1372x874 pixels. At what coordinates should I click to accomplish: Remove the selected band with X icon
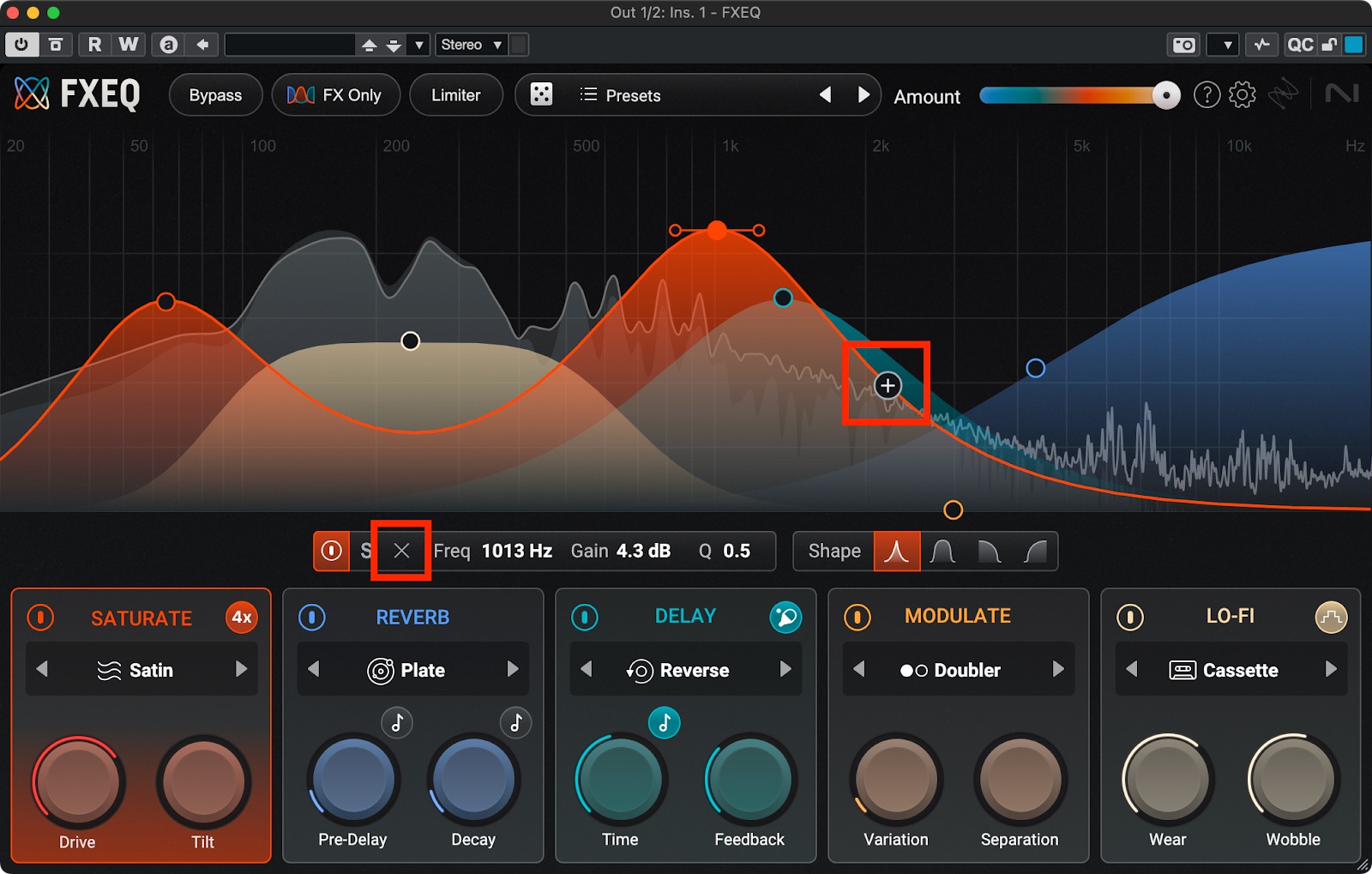pyautogui.click(x=401, y=551)
